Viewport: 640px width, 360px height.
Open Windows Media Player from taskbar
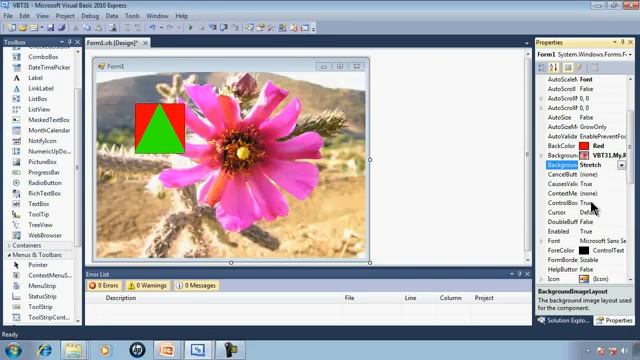click(104, 350)
